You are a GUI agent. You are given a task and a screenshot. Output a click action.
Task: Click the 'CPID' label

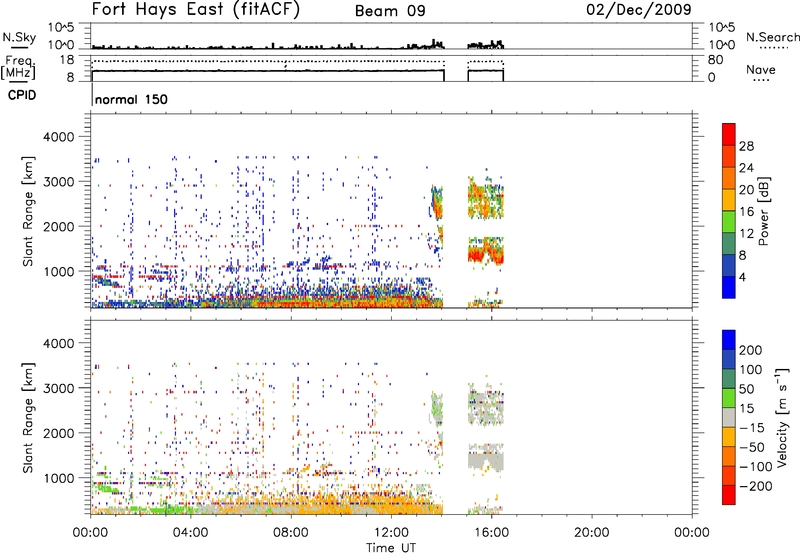click(x=22, y=95)
